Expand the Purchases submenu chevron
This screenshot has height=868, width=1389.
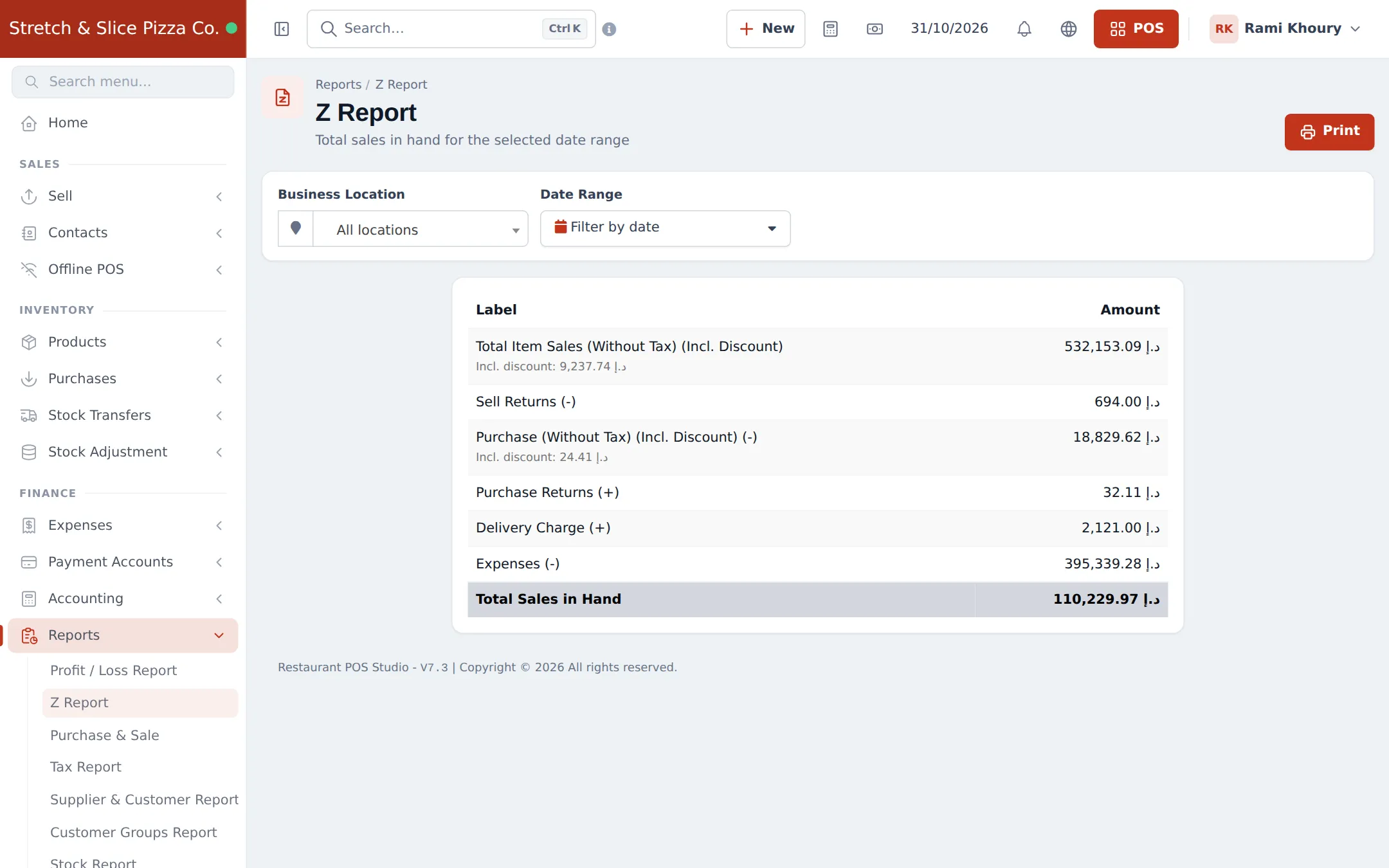[x=219, y=379]
